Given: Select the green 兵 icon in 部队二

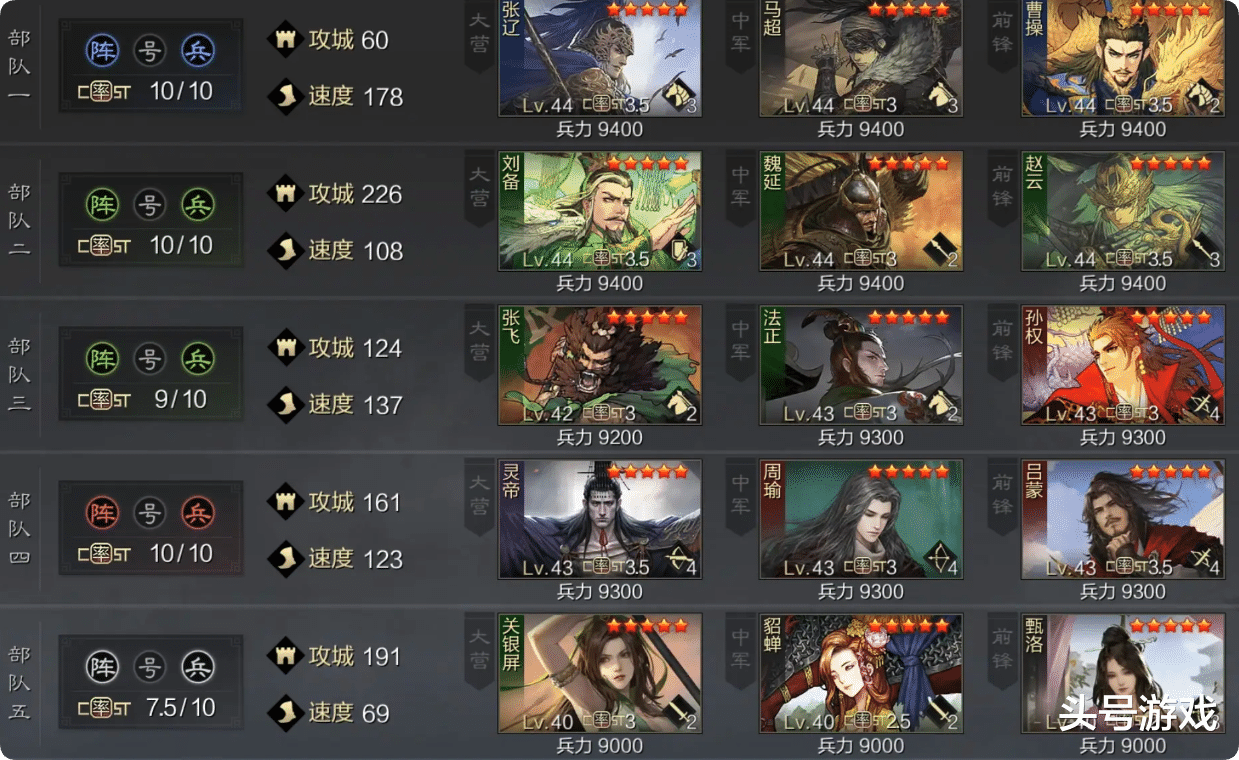Looking at the screenshot, I should [x=198, y=206].
